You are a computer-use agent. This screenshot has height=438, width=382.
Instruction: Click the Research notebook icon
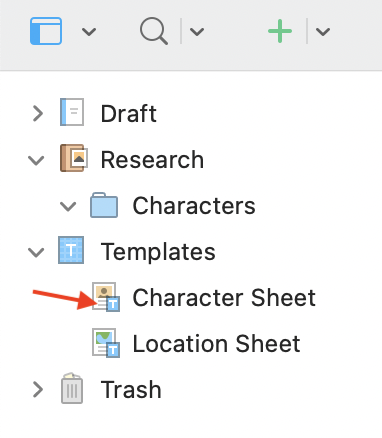[74, 158]
